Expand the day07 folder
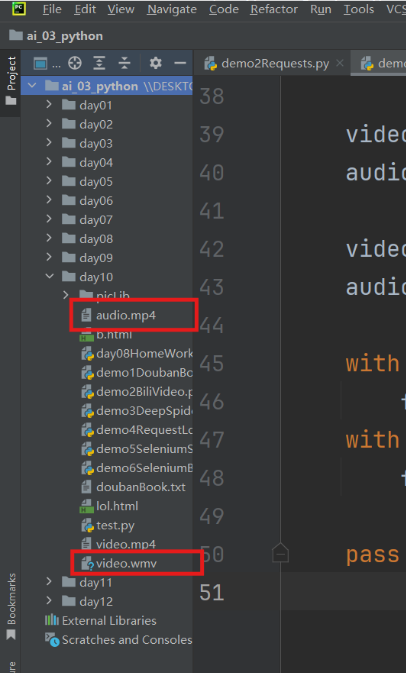The width and height of the screenshot is (406, 673). point(49,219)
